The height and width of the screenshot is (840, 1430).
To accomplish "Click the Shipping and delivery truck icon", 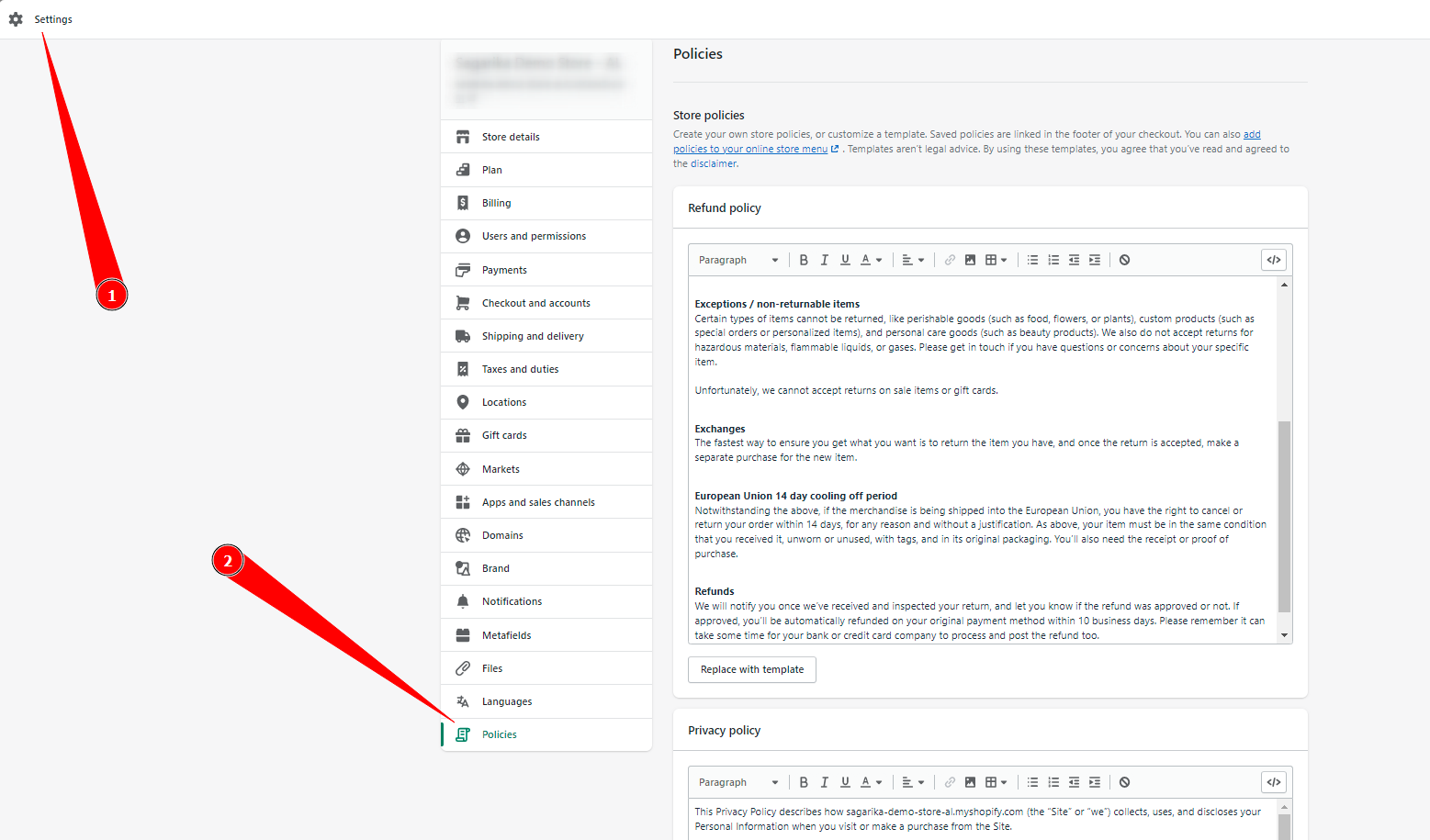I will click(463, 336).
